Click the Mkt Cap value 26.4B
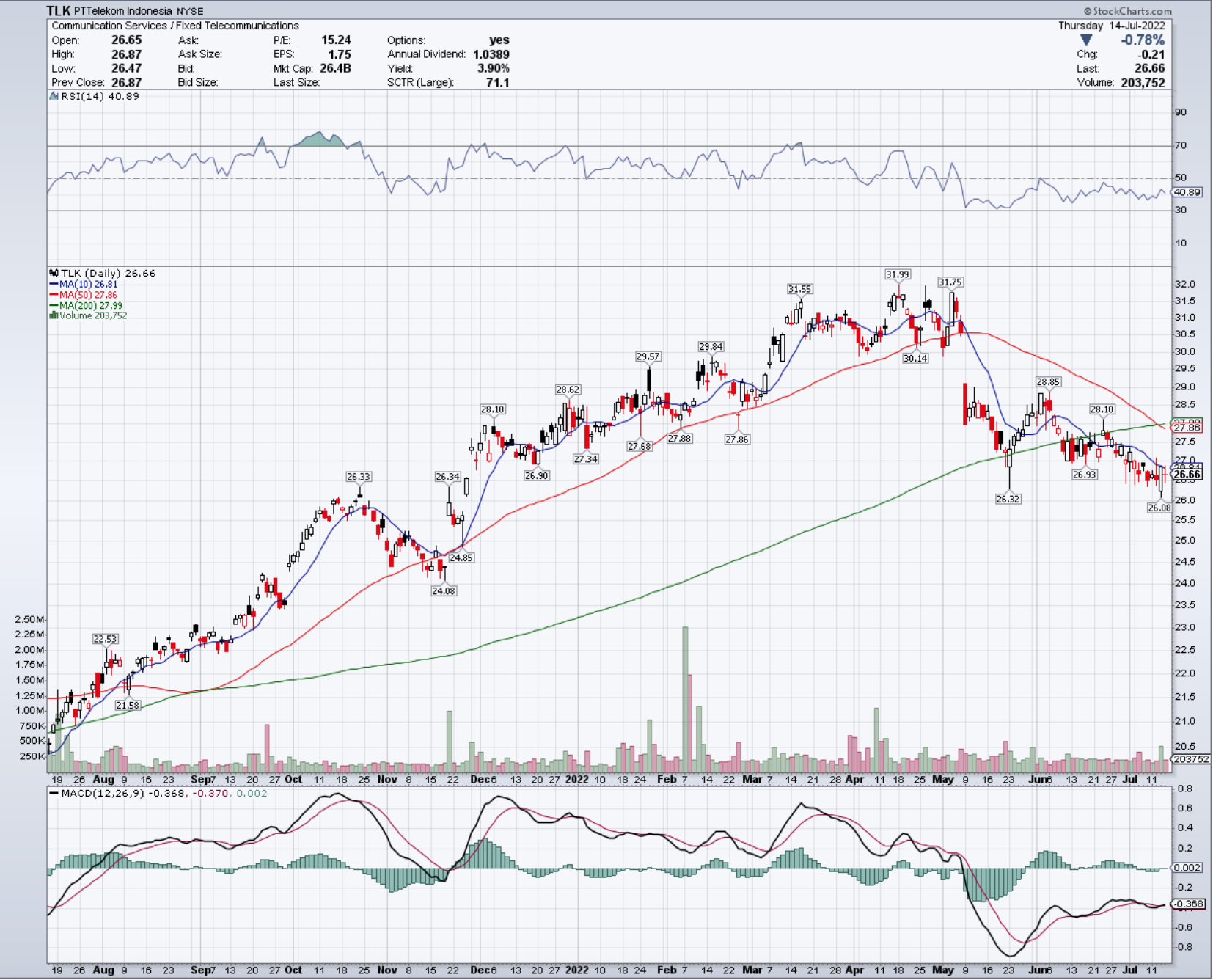Viewport: 1213px width, 980px height. [x=335, y=68]
